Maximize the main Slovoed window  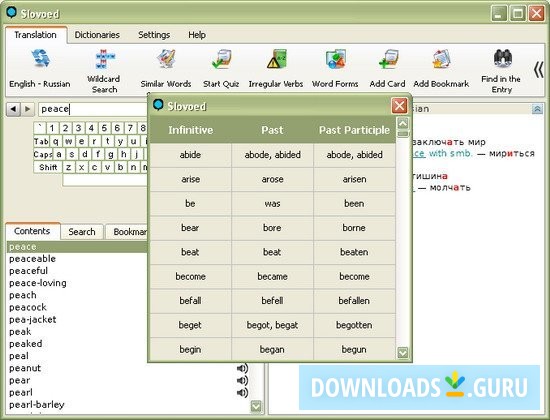[518, 14]
